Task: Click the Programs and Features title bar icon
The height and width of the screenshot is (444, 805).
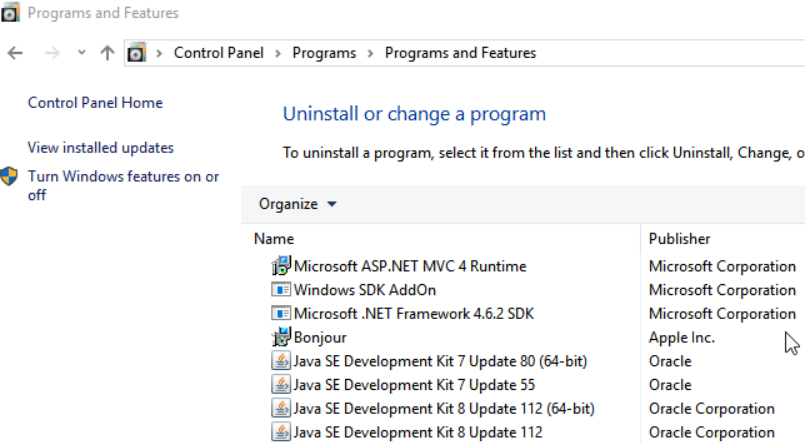Action: (x=10, y=12)
